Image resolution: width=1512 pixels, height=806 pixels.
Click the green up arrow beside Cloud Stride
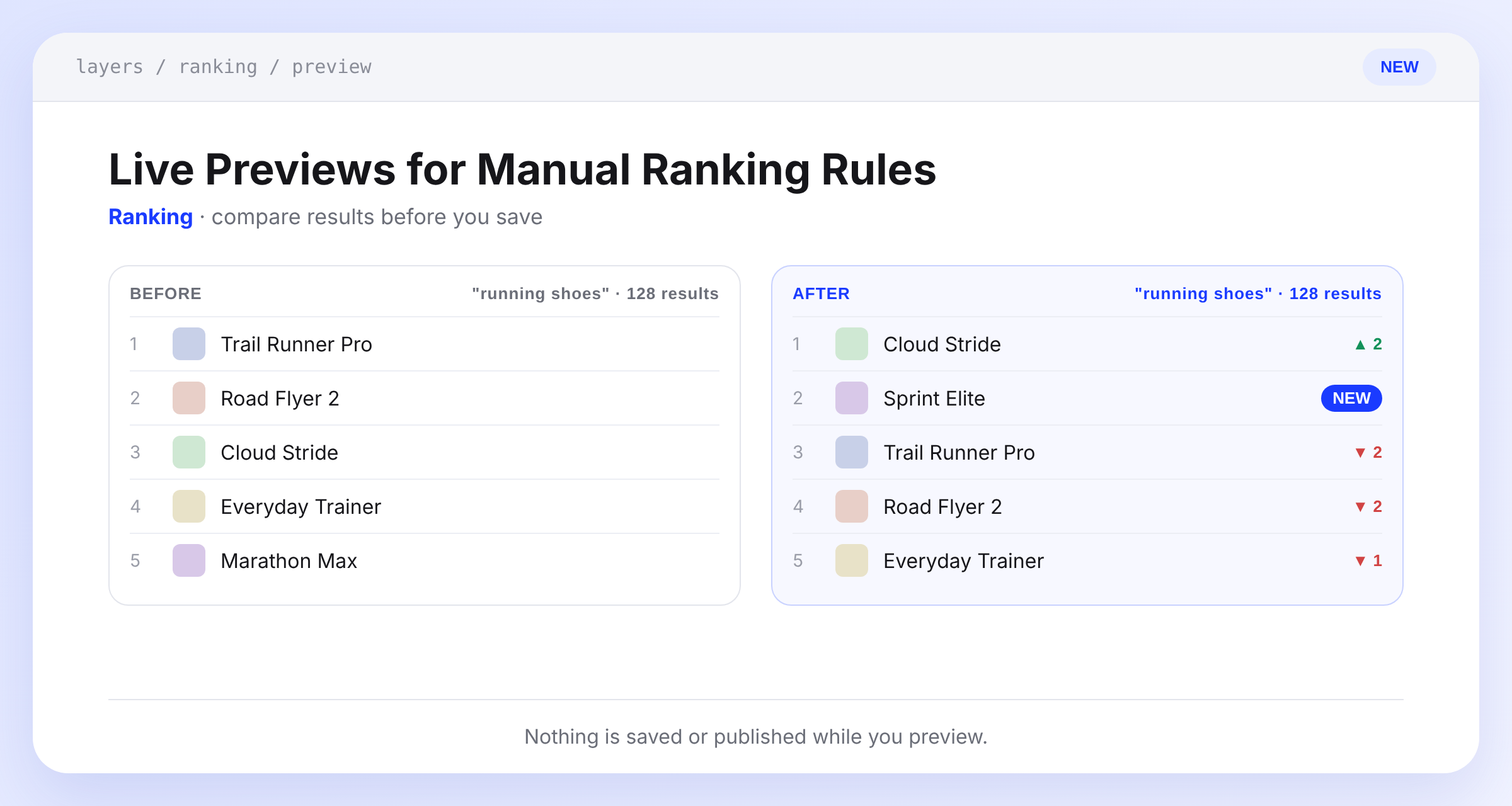point(1360,344)
